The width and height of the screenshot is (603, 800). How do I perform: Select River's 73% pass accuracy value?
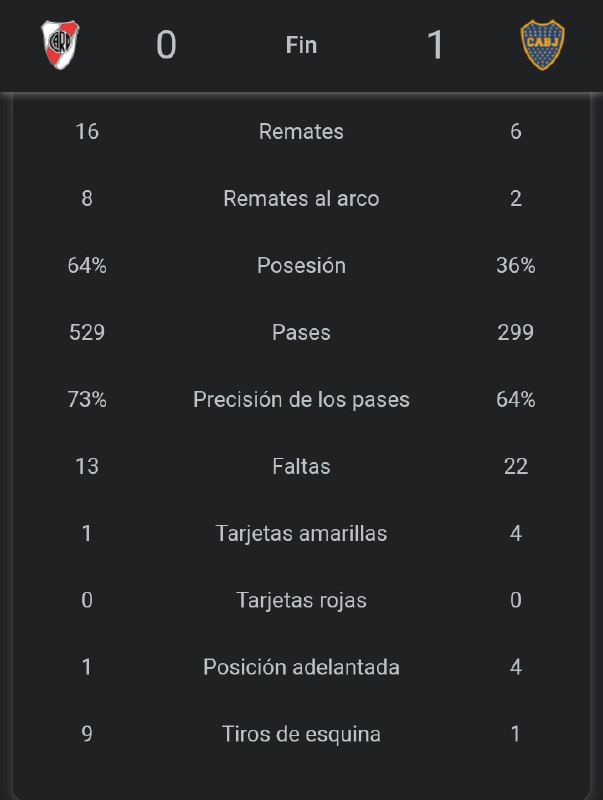click(87, 399)
